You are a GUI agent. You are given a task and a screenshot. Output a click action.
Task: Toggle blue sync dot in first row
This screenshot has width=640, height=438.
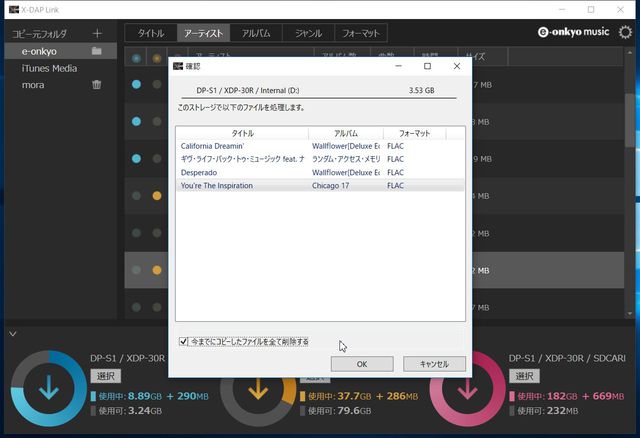tap(136, 84)
